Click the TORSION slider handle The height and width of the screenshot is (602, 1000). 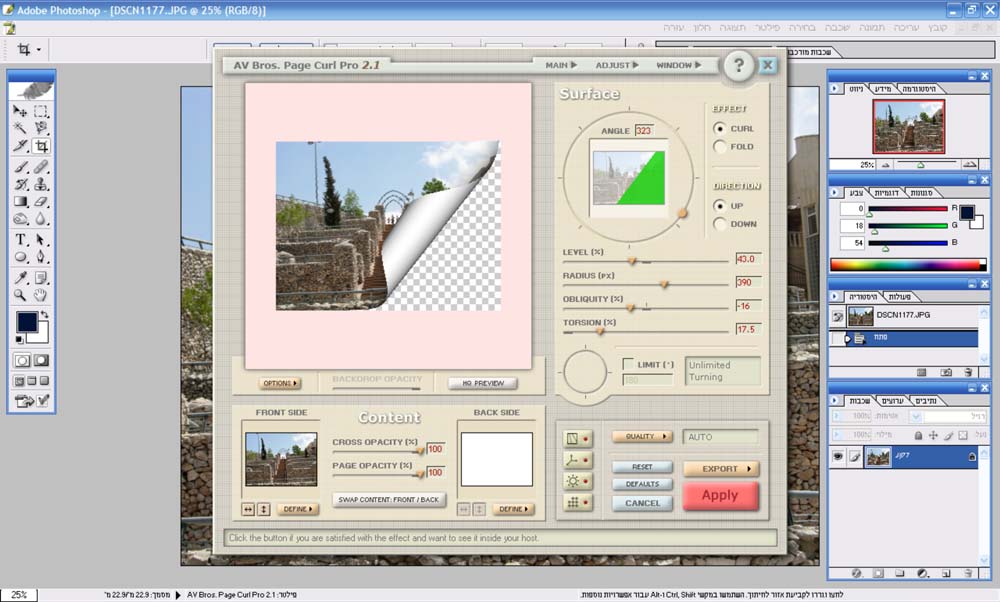click(599, 332)
